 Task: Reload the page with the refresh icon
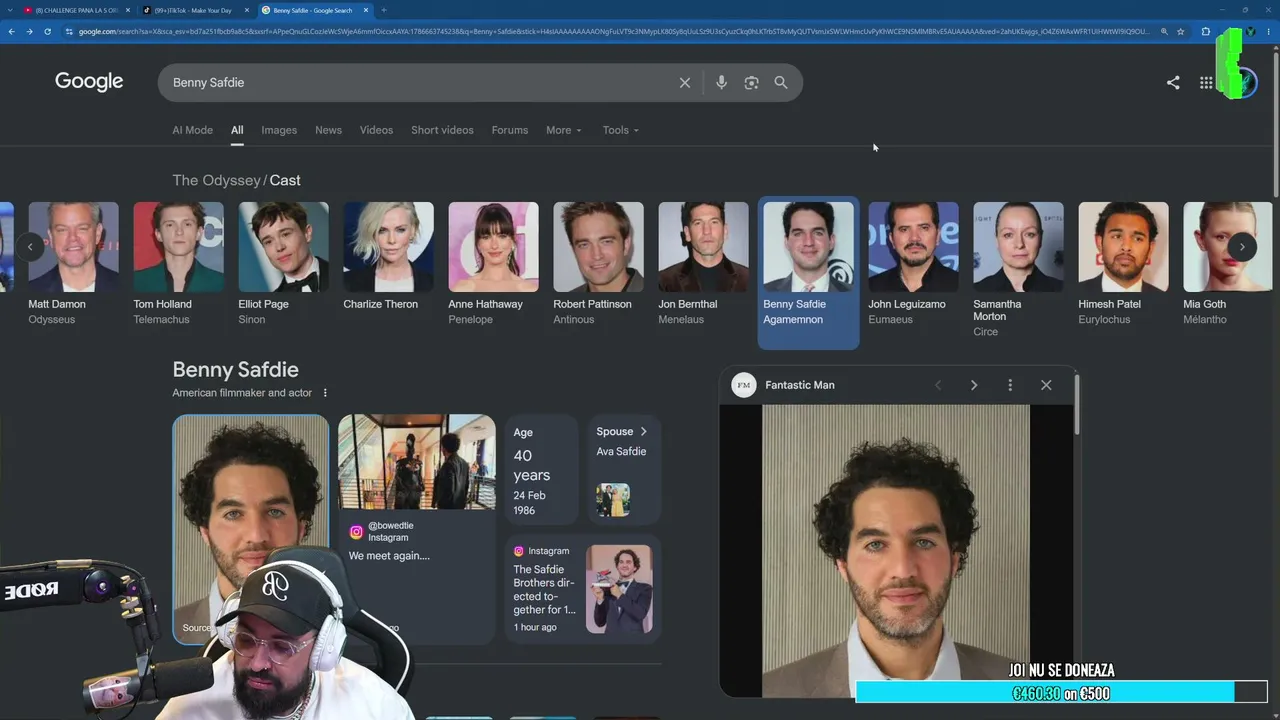click(47, 31)
